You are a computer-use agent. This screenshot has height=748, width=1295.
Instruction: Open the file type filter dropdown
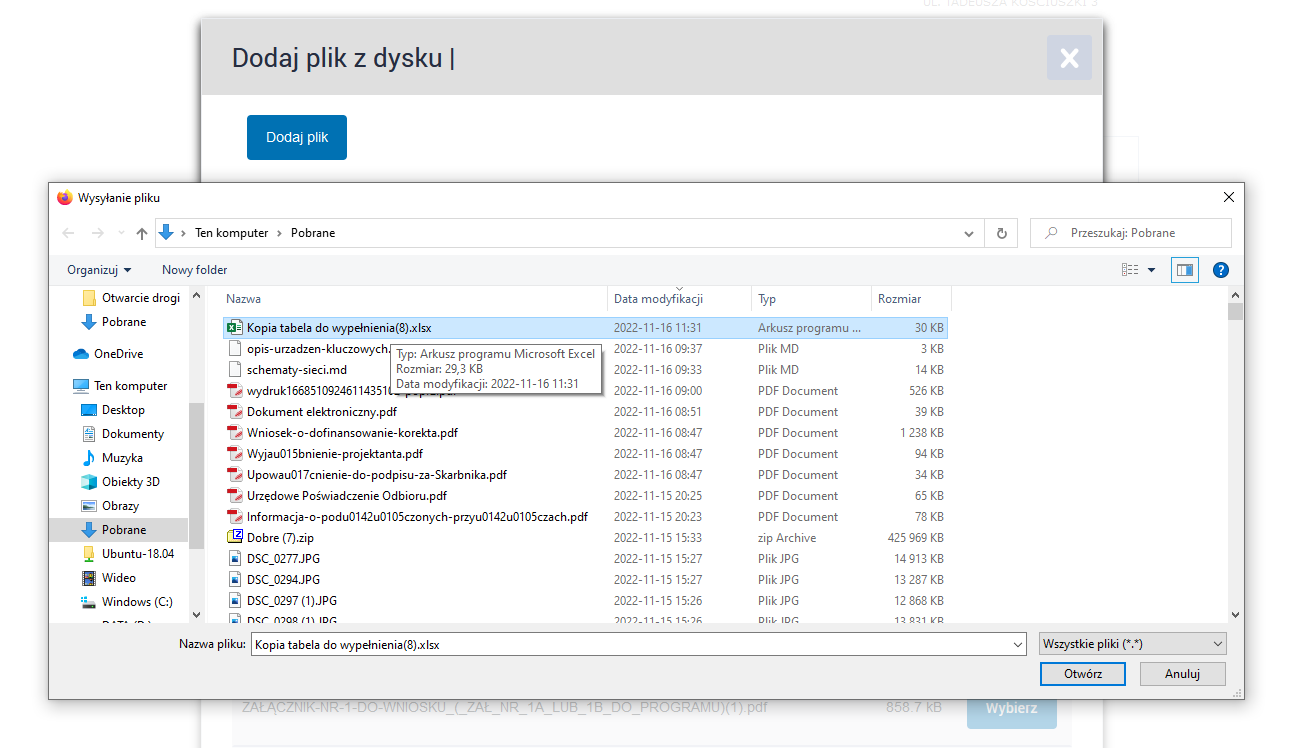(1132, 645)
